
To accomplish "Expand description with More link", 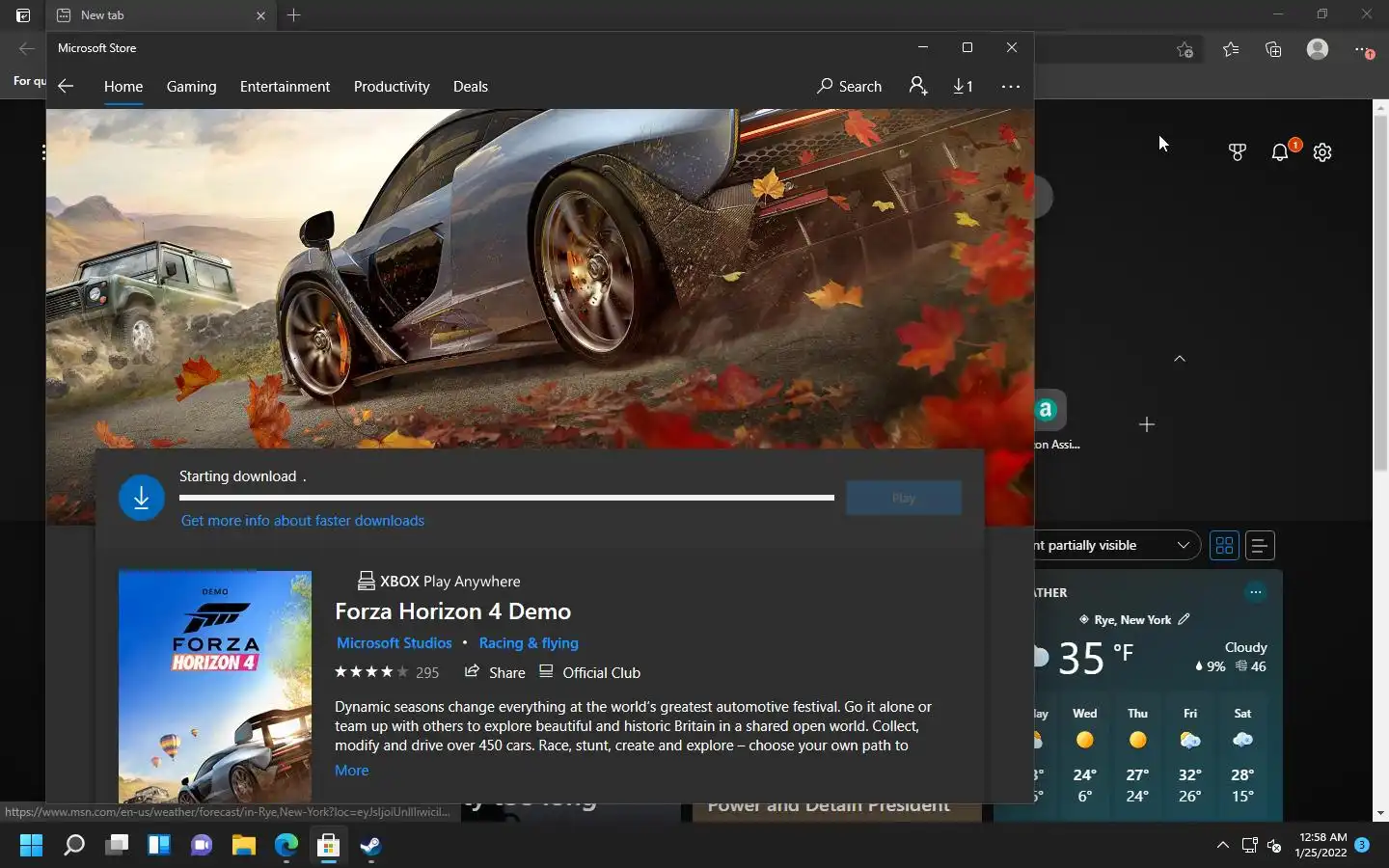I will coord(352,770).
